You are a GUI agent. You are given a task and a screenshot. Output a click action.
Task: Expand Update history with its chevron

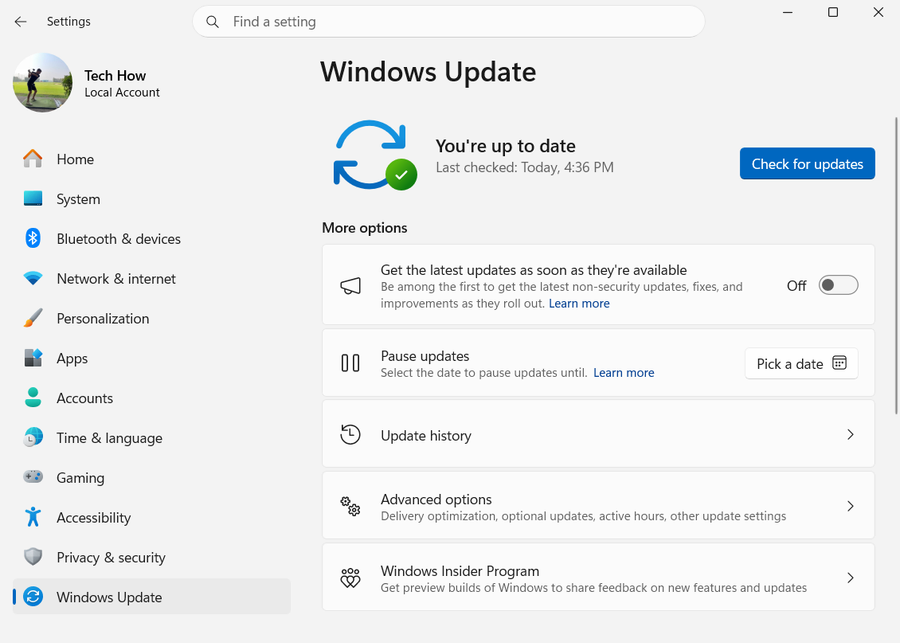pyautogui.click(x=851, y=435)
